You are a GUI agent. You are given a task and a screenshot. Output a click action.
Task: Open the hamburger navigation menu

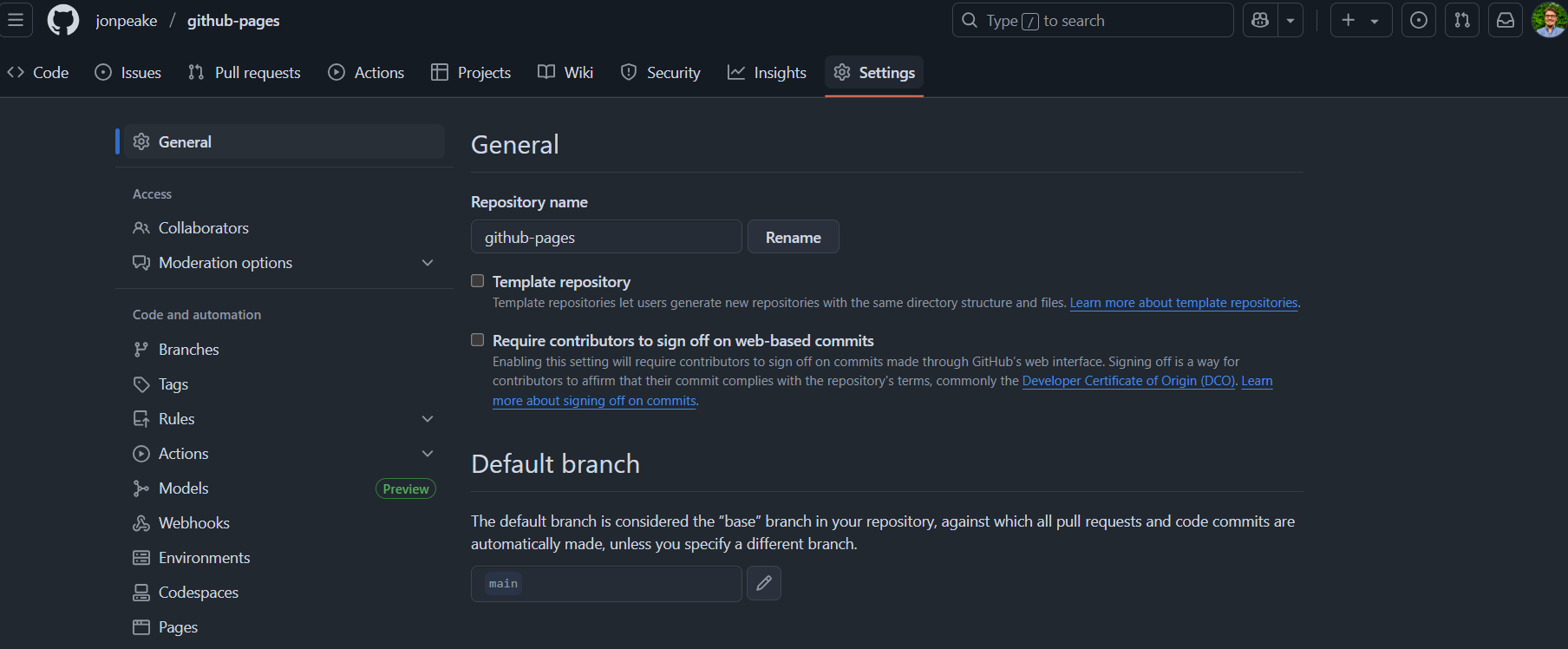pos(16,20)
